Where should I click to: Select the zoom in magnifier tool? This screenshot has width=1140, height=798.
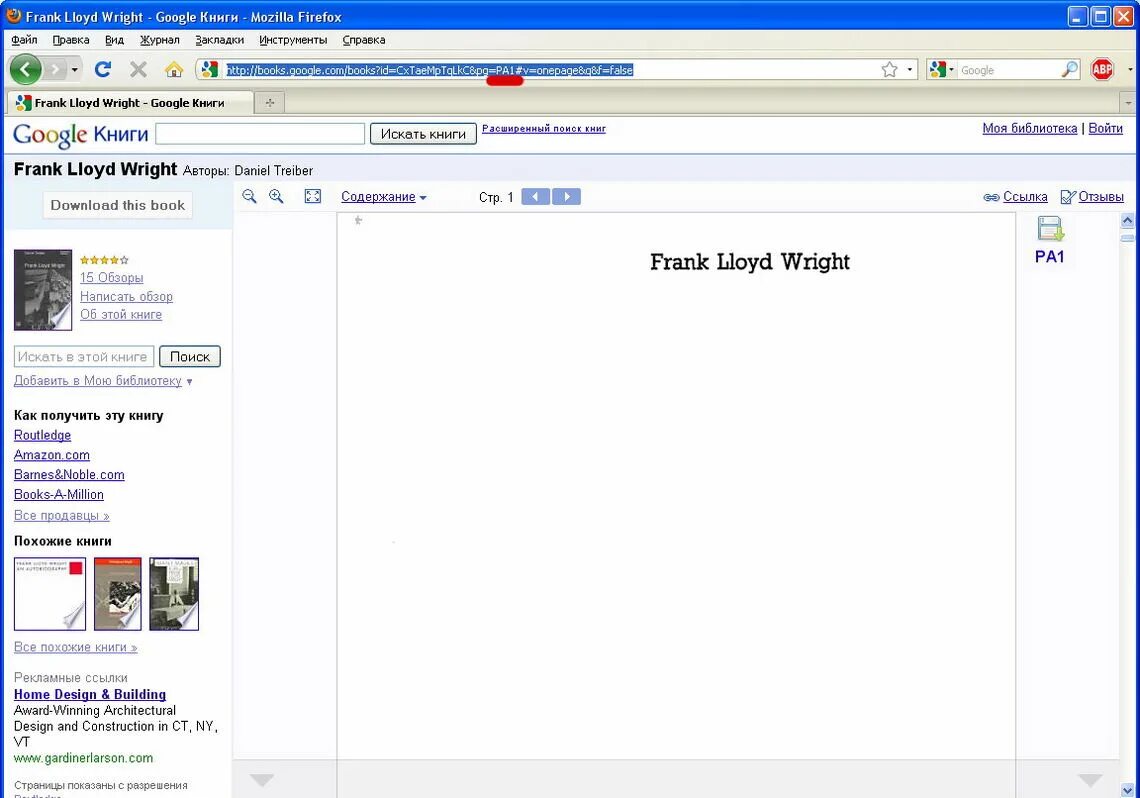point(276,196)
